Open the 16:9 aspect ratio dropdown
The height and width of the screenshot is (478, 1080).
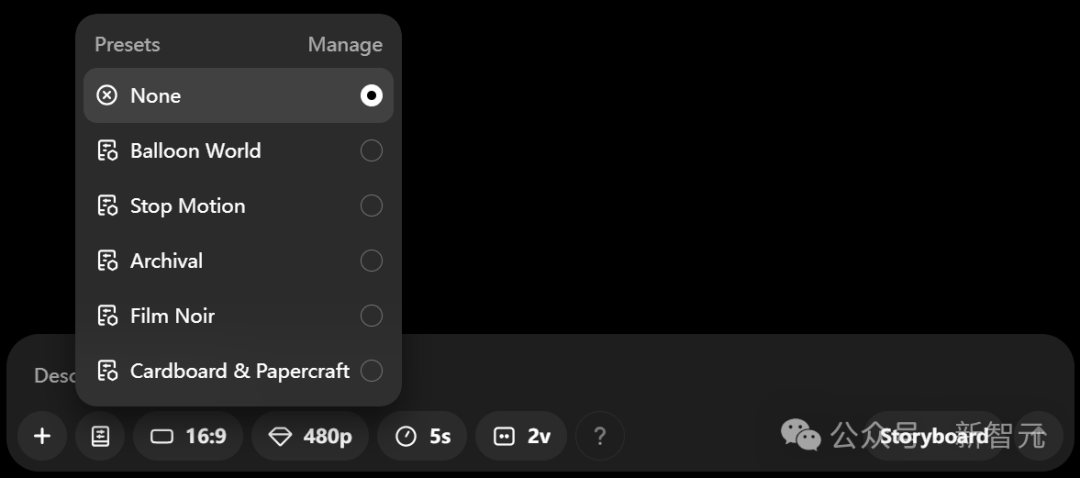188,436
